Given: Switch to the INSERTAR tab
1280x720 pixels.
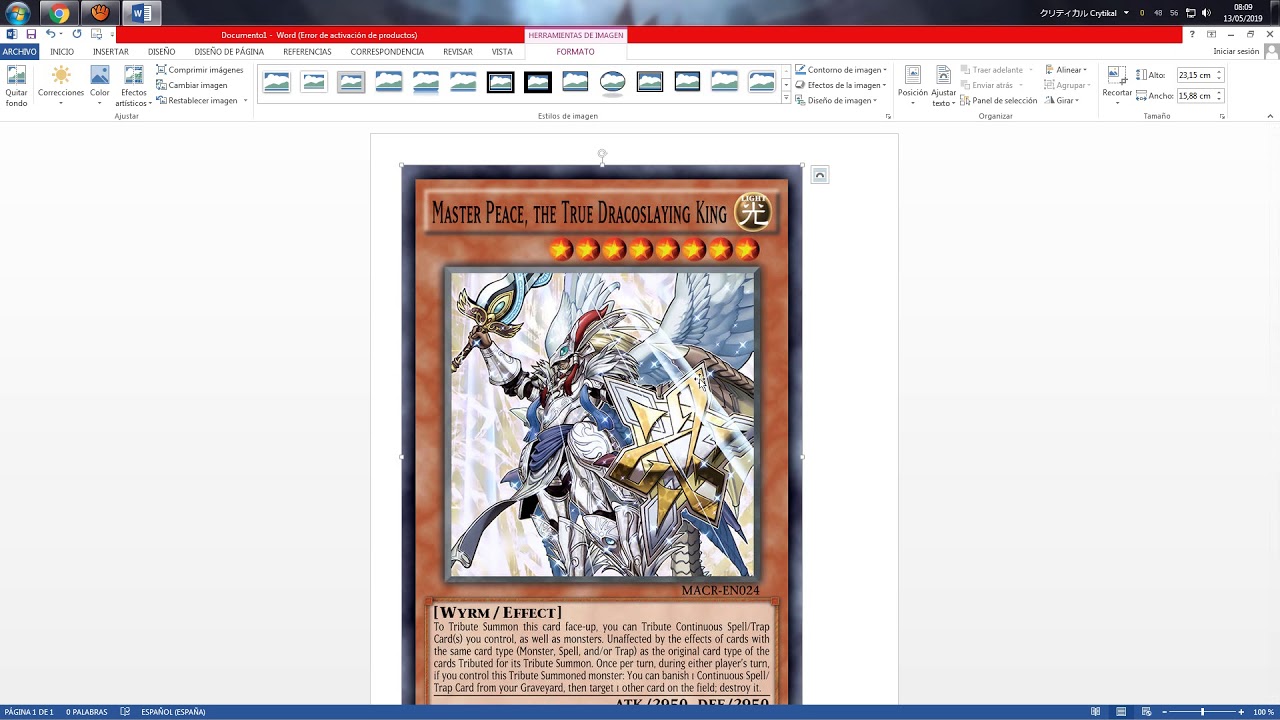Looking at the screenshot, I should [111, 51].
